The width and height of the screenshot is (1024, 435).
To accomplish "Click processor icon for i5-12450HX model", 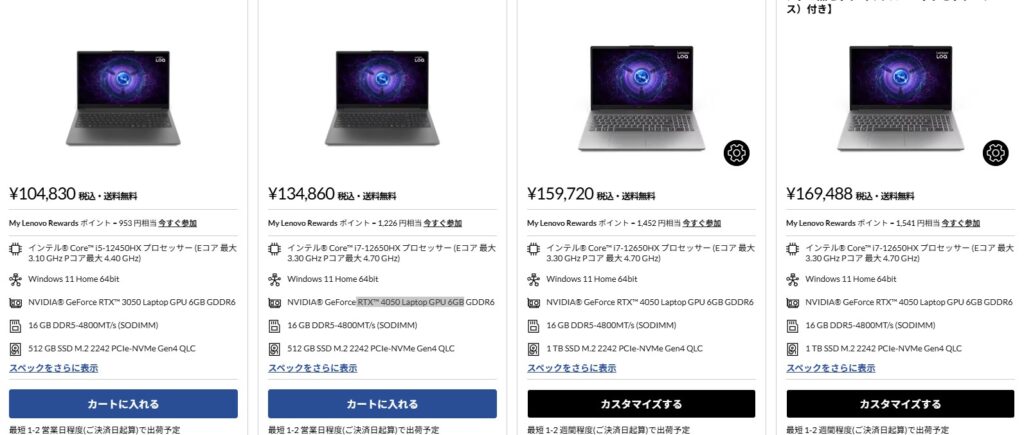I will (16, 248).
